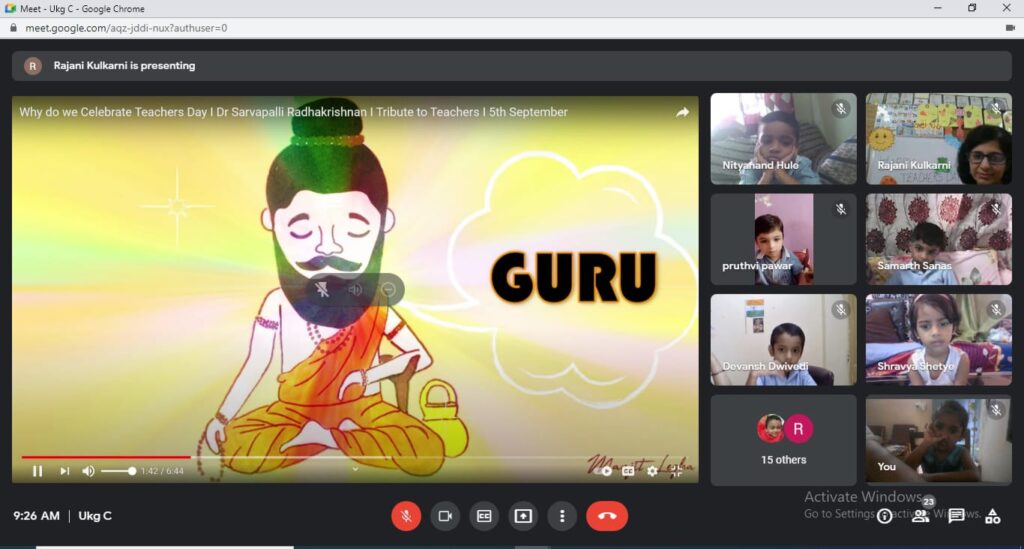Expand the "15 others" participants tile

[x=783, y=440]
